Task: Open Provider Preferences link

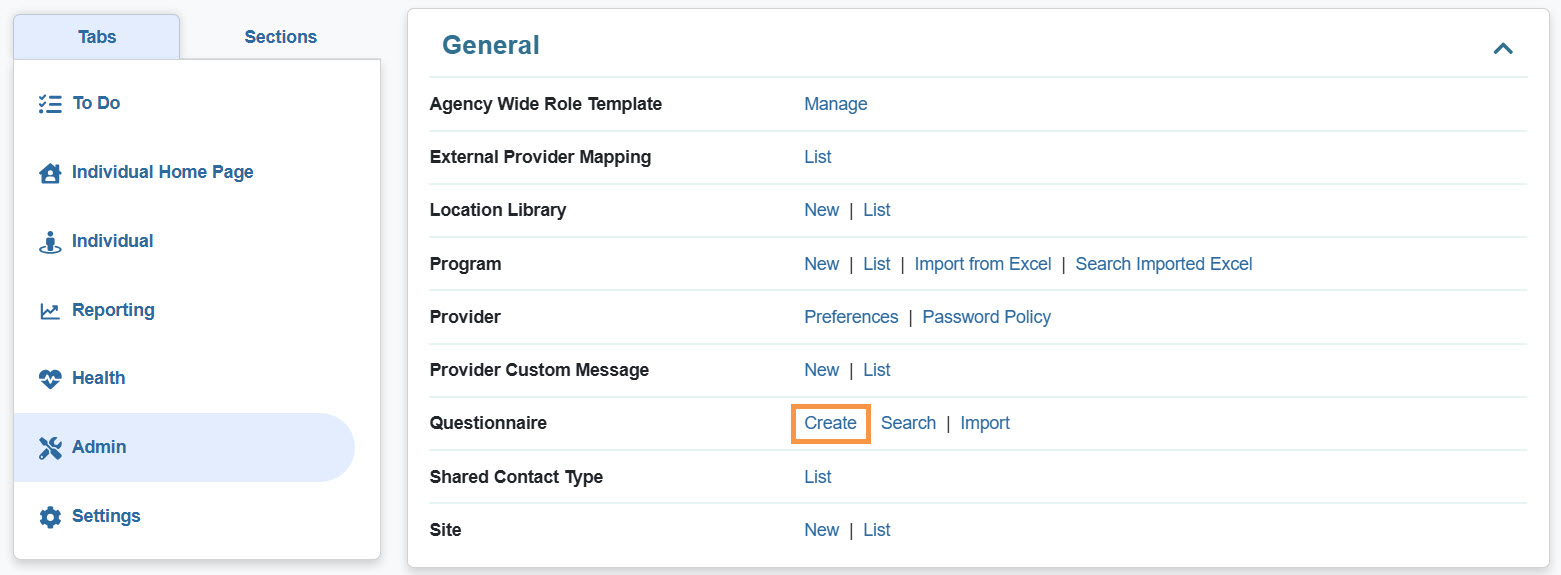Action: (x=851, y=317)
